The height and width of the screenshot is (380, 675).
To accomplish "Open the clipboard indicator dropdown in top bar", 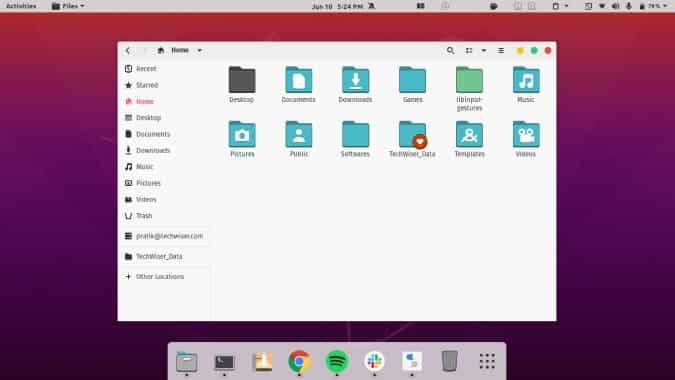I will pyautogui.click(x=560, y=6).
